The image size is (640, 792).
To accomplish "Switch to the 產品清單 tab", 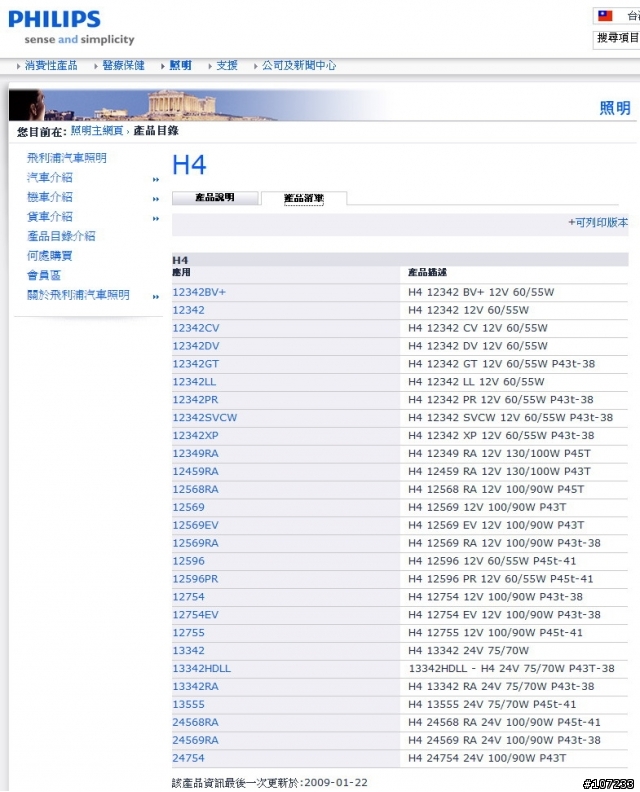I will click(304, 199).
